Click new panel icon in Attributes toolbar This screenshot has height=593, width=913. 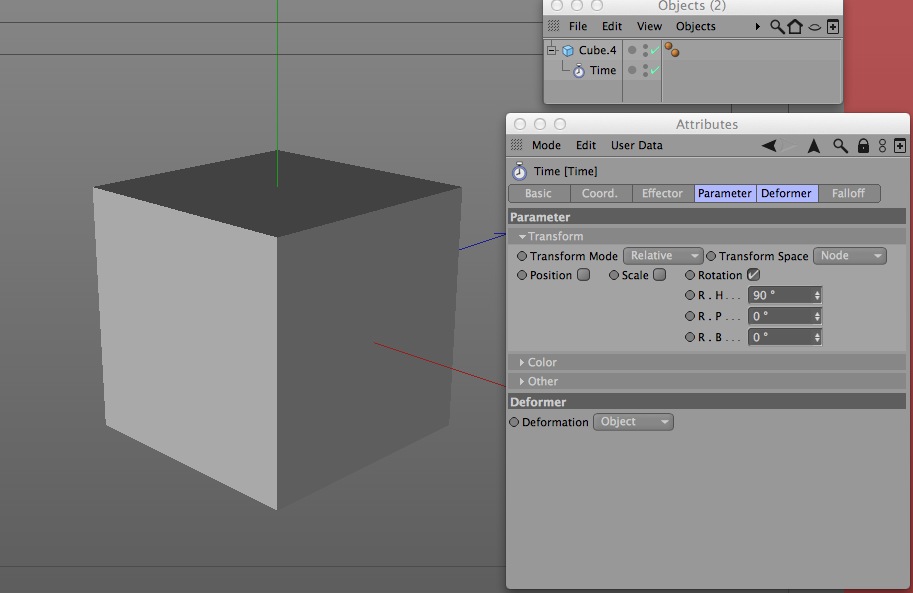[900, 146]
